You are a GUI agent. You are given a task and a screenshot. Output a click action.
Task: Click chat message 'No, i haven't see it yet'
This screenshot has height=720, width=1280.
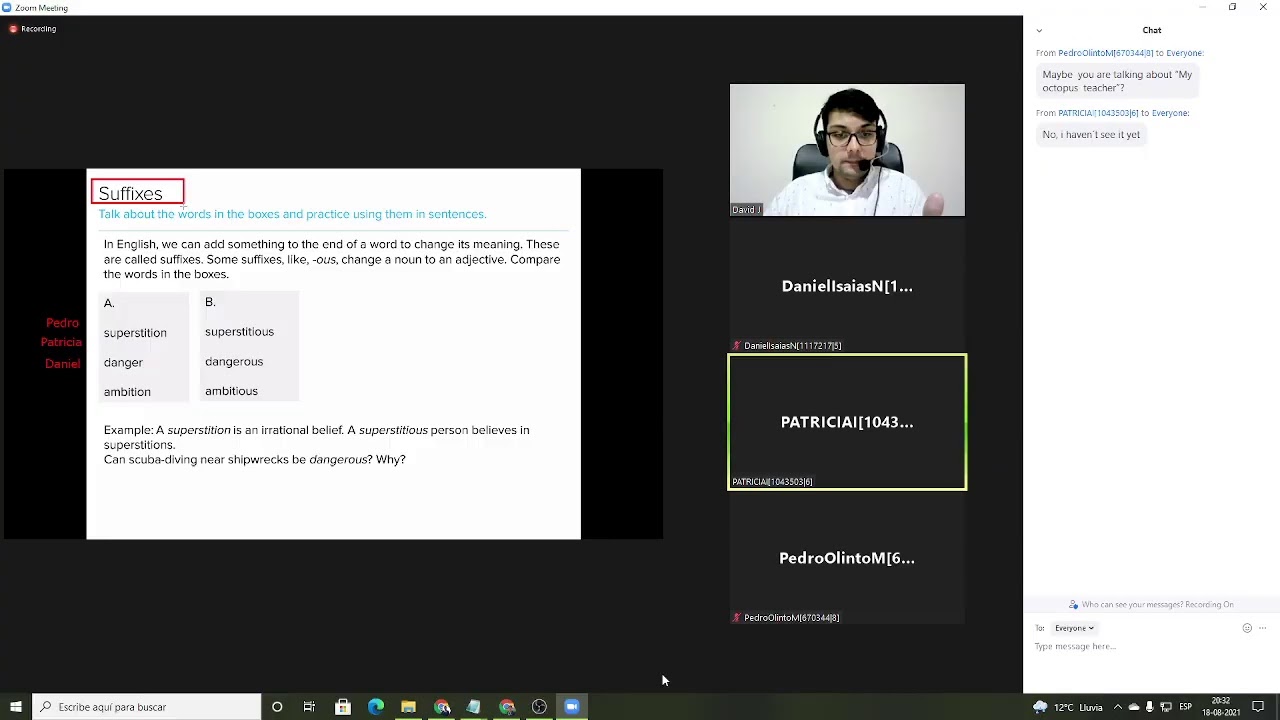click(1091, 135)
